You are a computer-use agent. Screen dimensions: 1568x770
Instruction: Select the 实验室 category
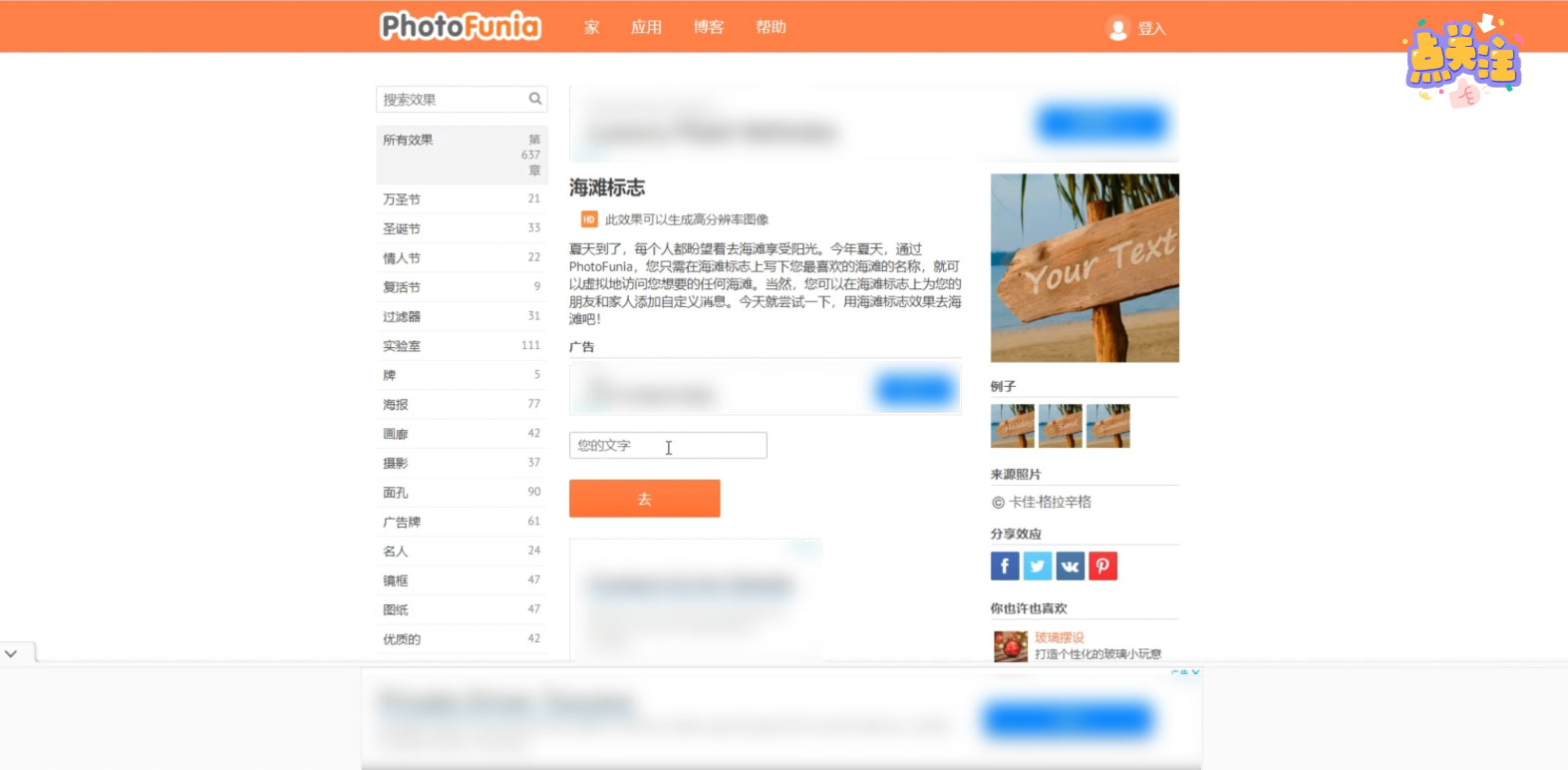pos(402,346)
